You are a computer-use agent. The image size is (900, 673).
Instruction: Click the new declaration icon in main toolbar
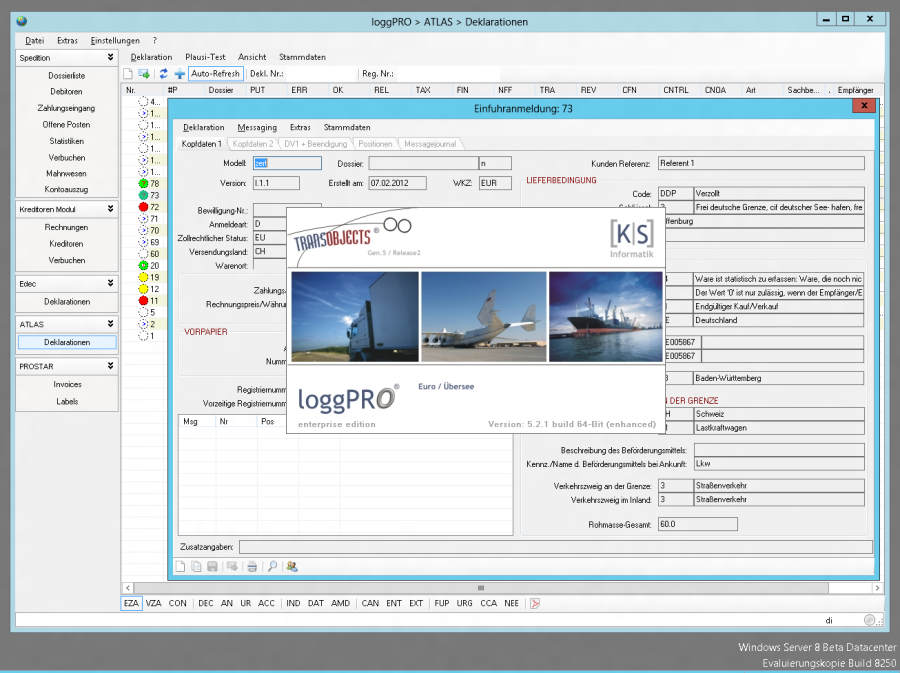pos(128,73)
